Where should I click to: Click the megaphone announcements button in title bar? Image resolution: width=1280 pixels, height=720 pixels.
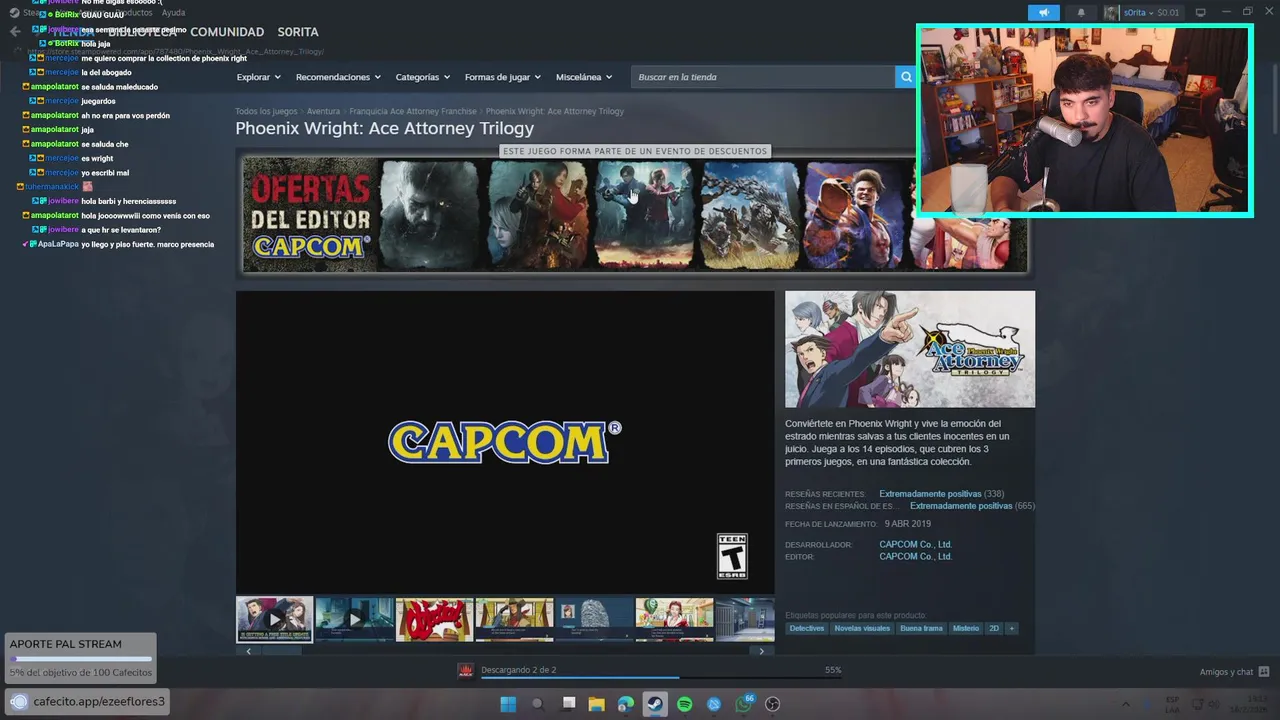click(1043, 12)
